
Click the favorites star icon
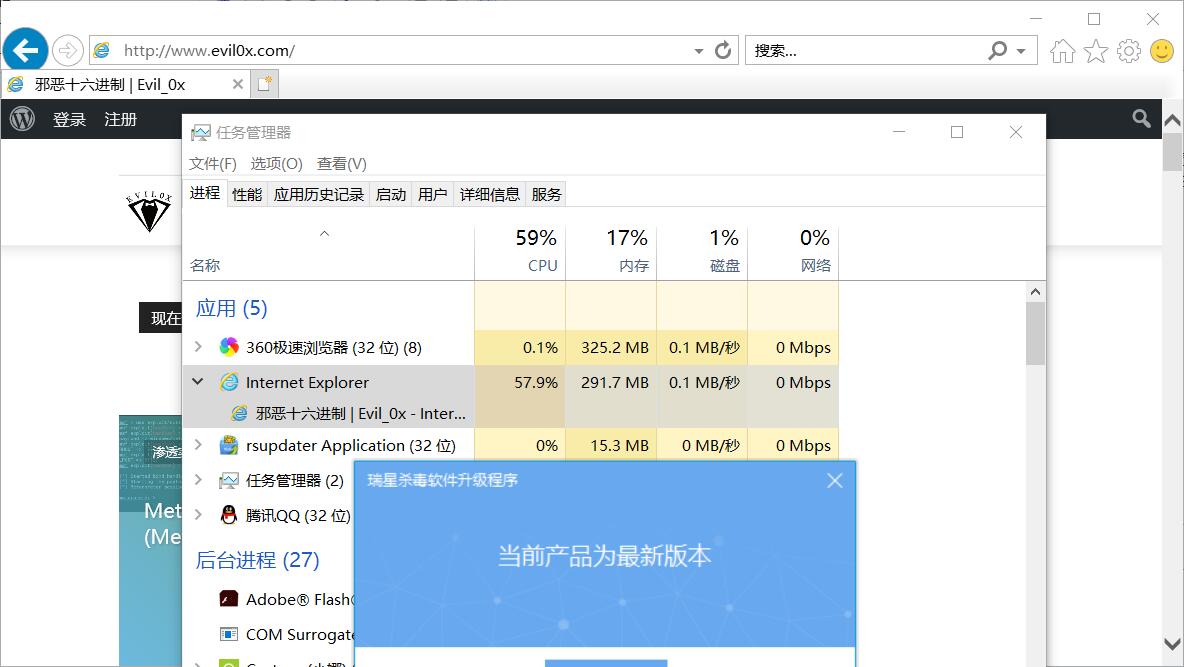tap(1096, 51)
